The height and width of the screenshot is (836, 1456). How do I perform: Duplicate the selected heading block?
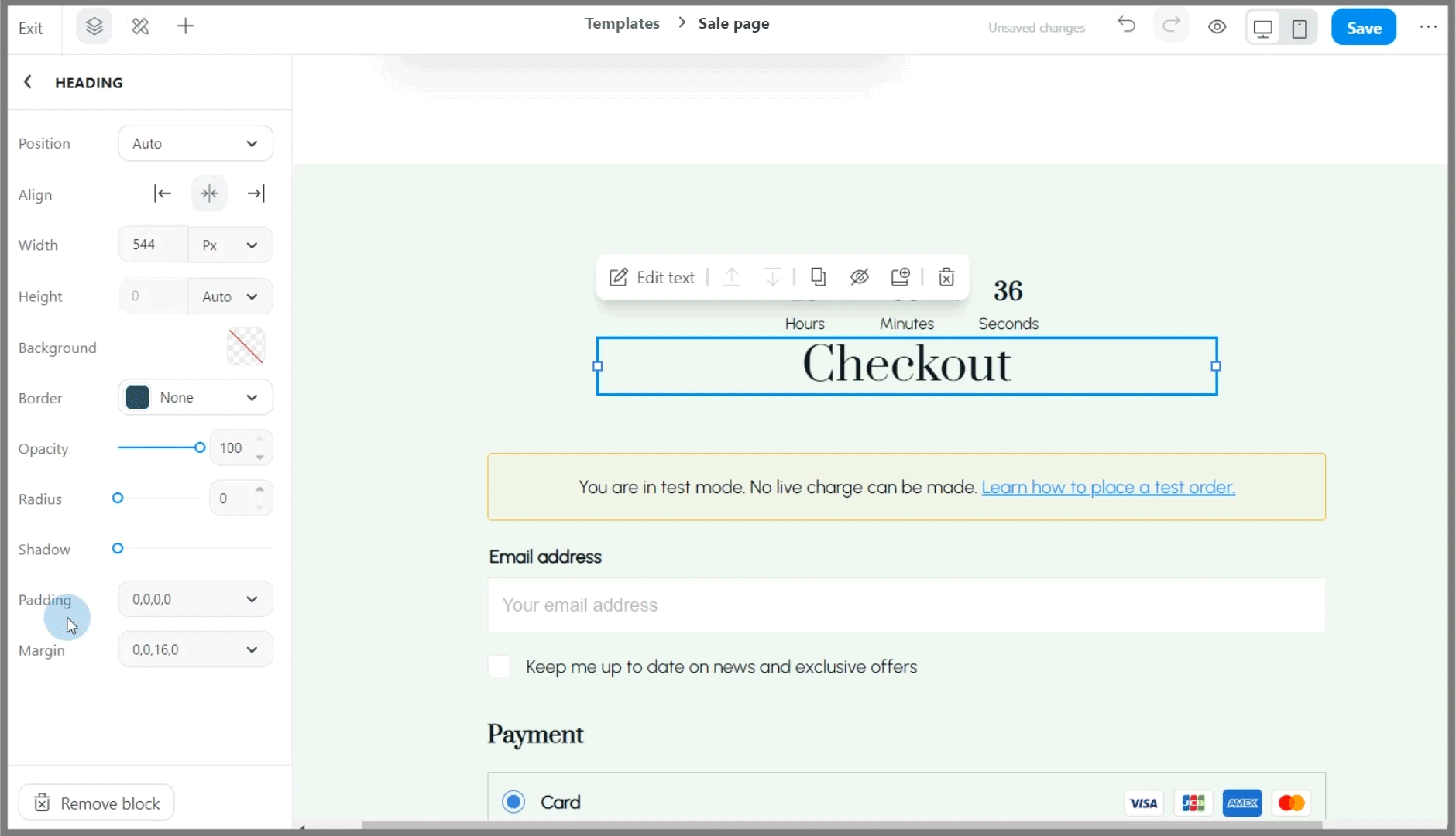tap(818, 277)
